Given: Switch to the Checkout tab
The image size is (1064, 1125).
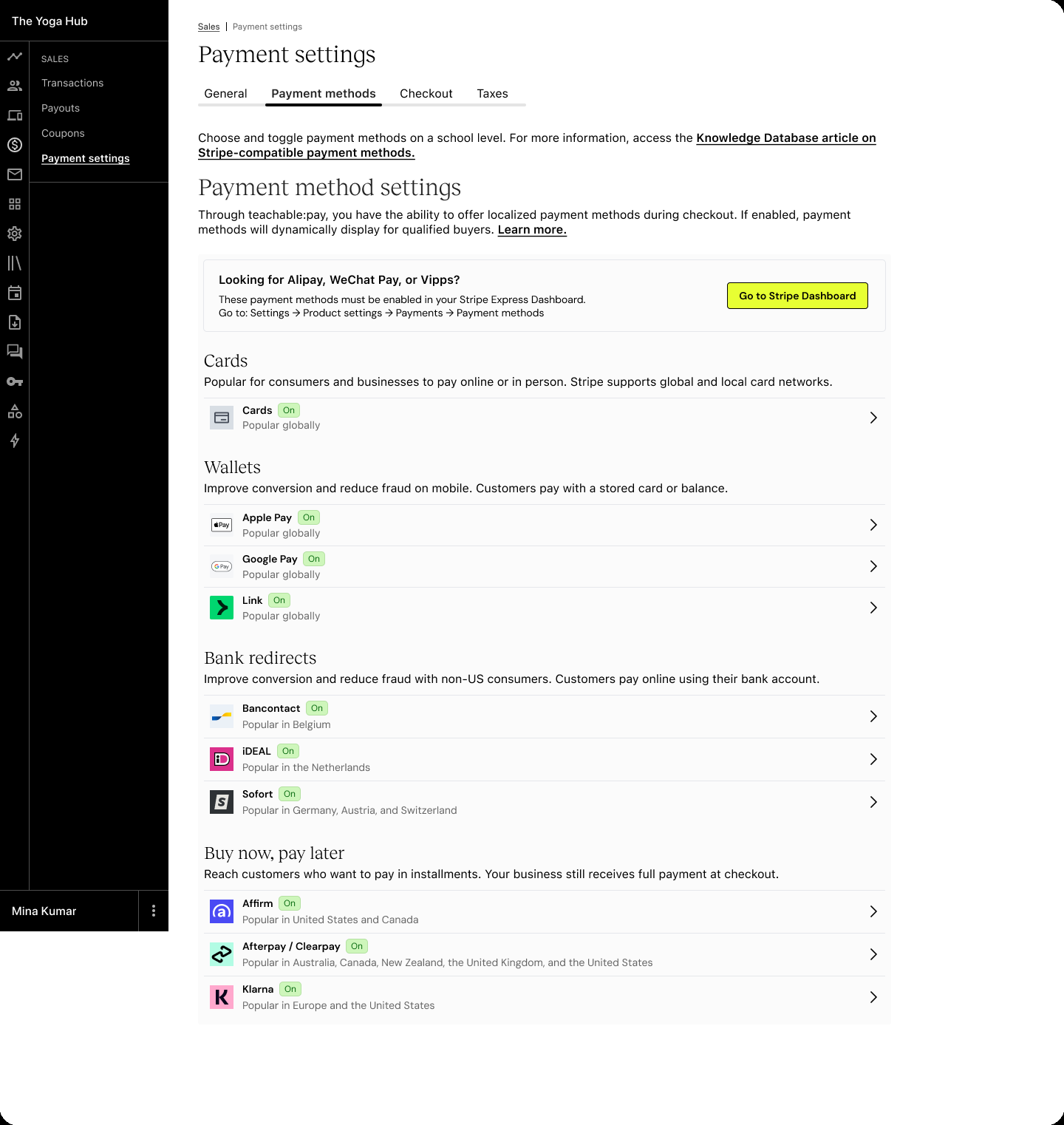Looking at the screenshot, I should [426, 93].
